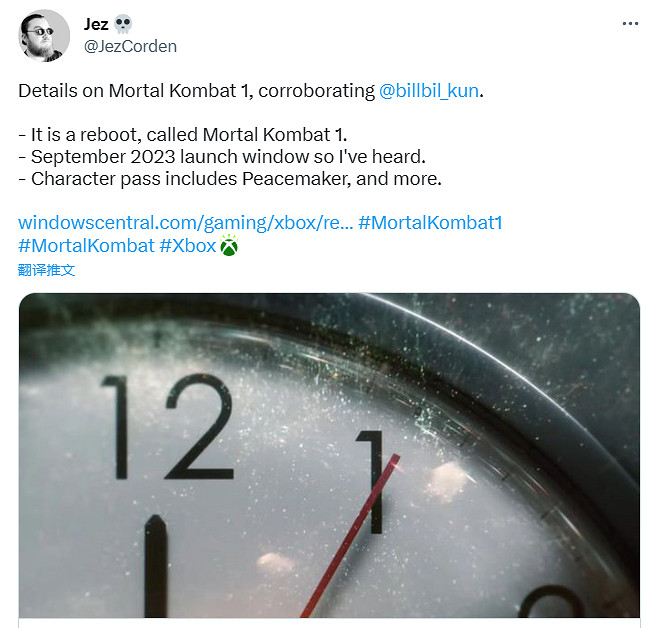Viewport: 647px width, 628px height.
Task: Click the red second hand in image
Action: [x=350, y=536]
